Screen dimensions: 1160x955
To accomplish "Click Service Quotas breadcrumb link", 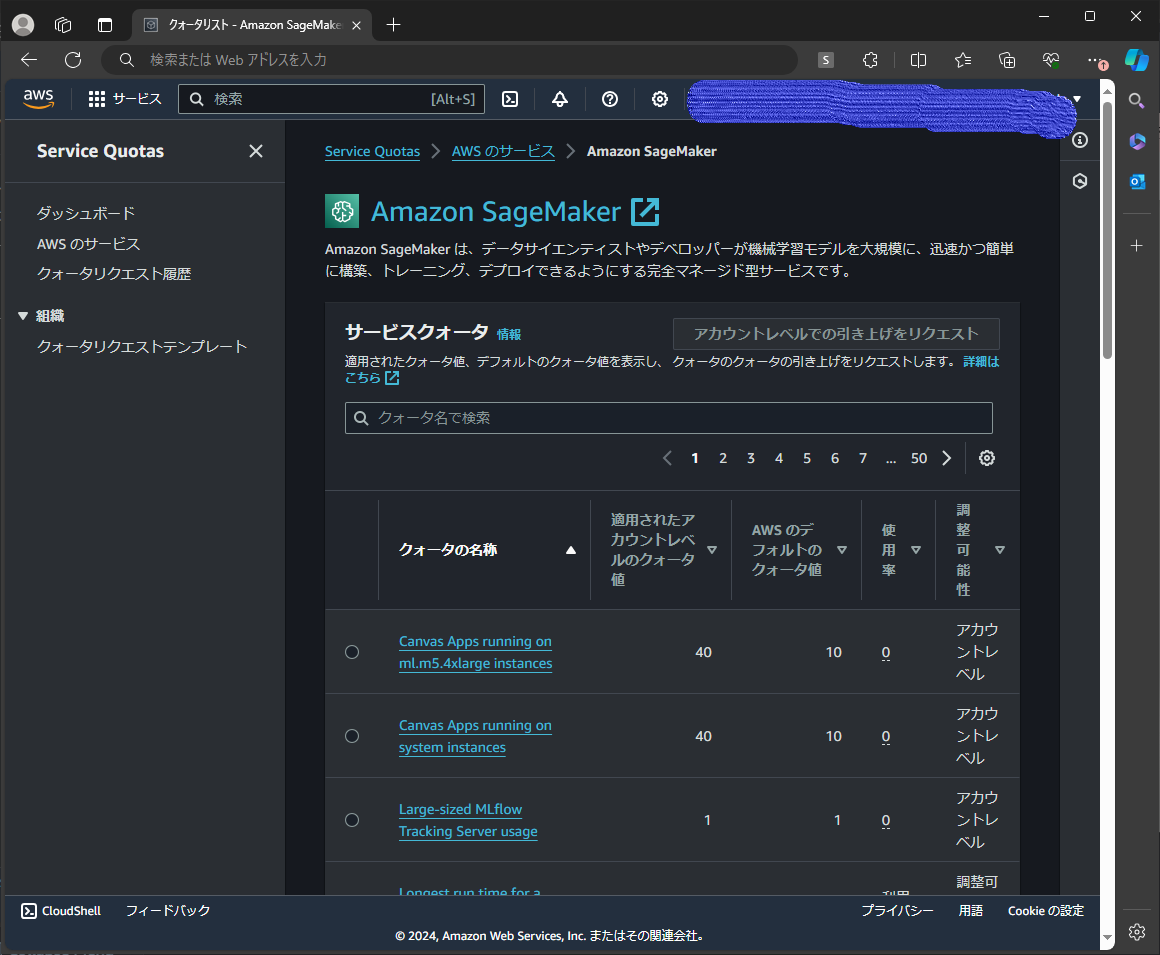I will (x=372, y=152).
